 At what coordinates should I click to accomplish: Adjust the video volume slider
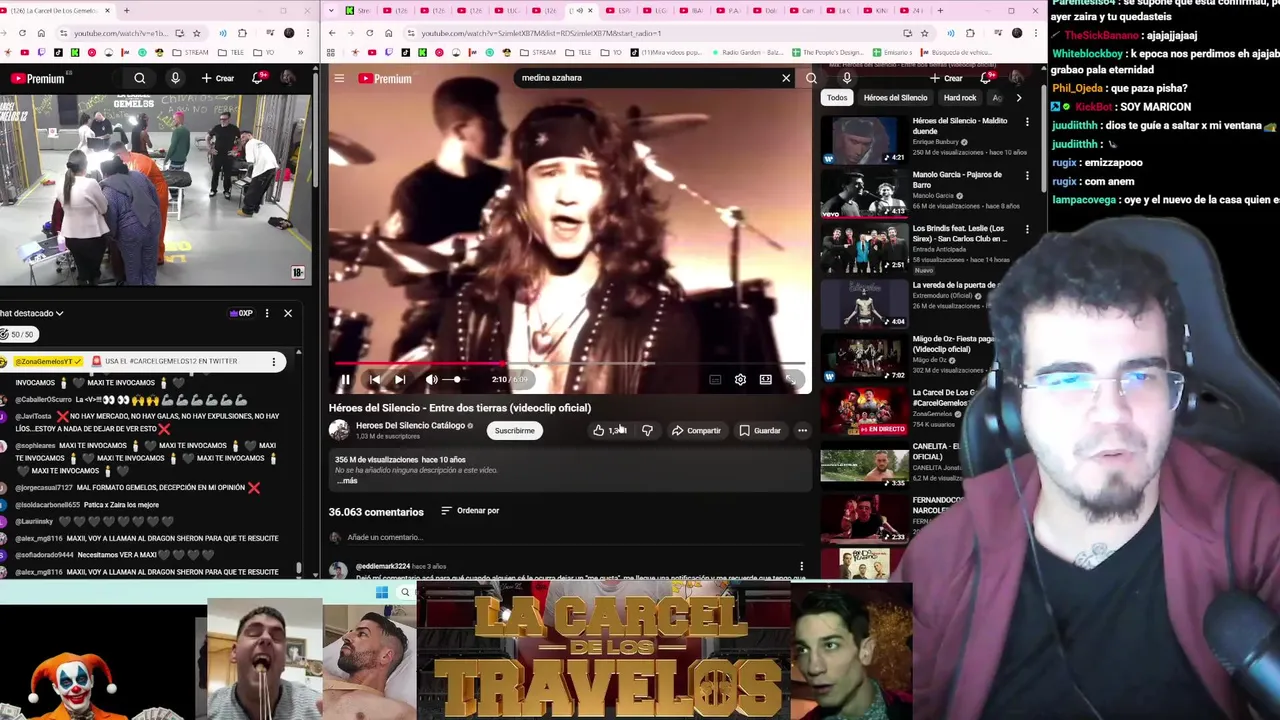point(455,380)
